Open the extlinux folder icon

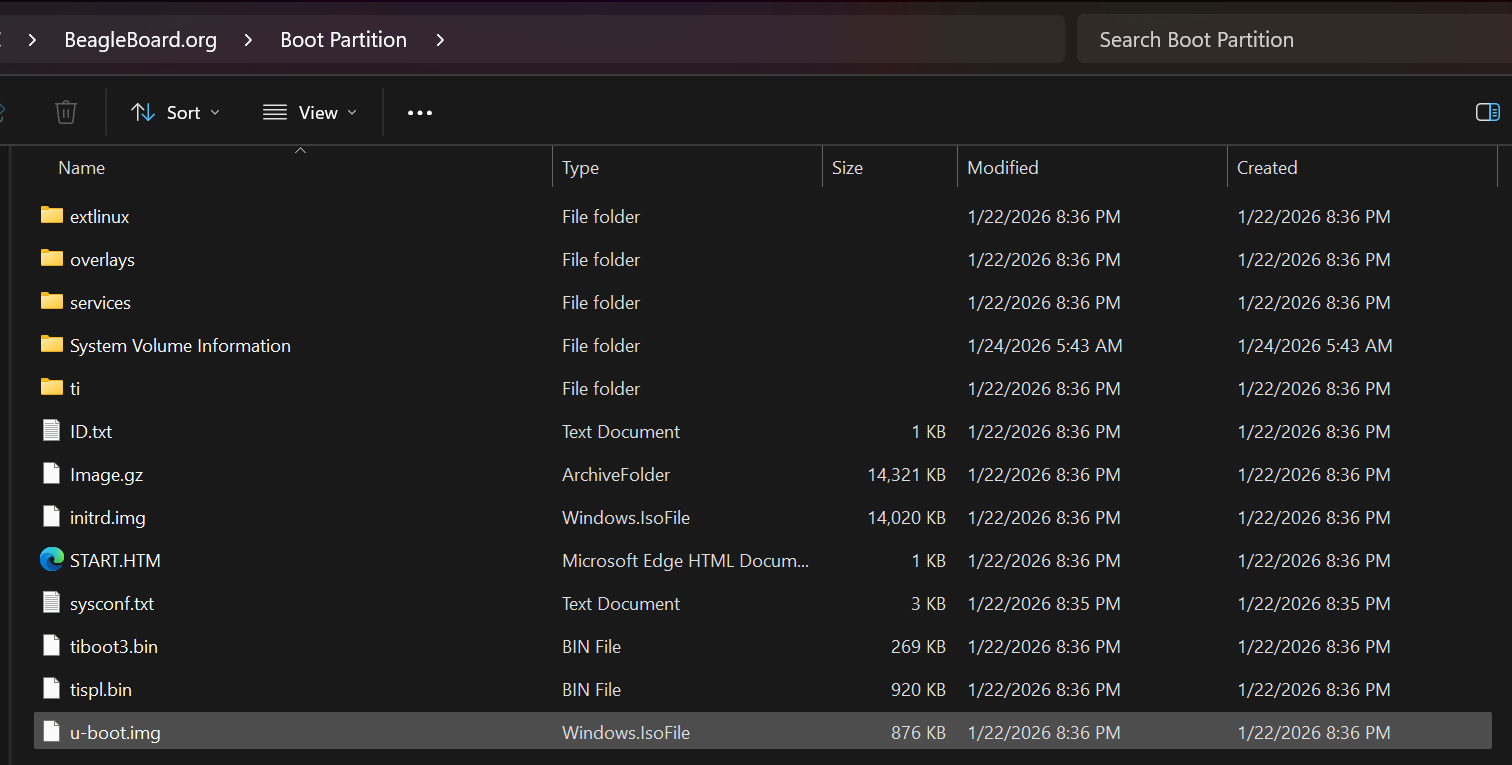pyautogui.click(x=52, y=215)
